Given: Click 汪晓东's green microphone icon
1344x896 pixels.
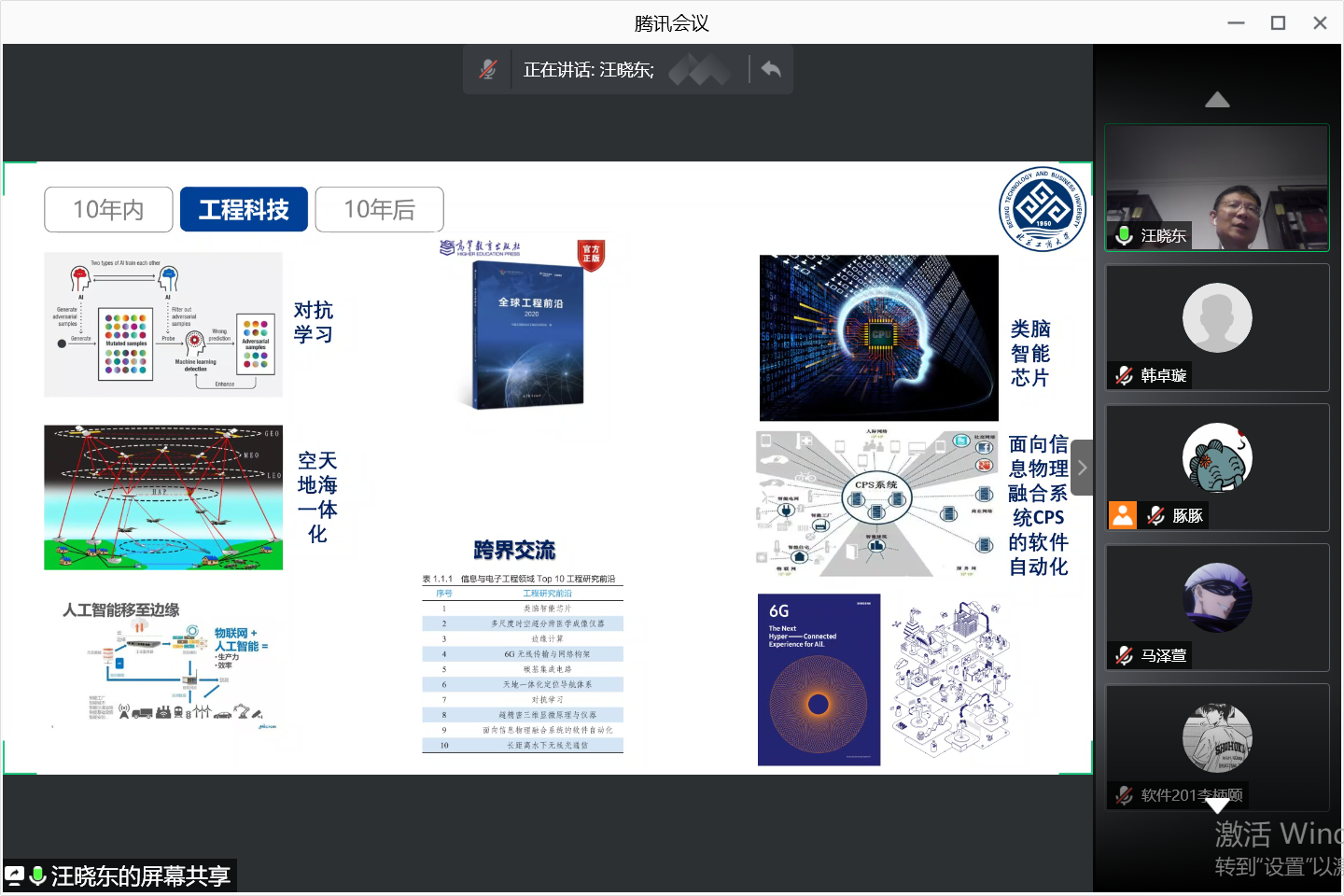Looking at the screenshot, I should pyautogui.click(x=1124, y=236).
